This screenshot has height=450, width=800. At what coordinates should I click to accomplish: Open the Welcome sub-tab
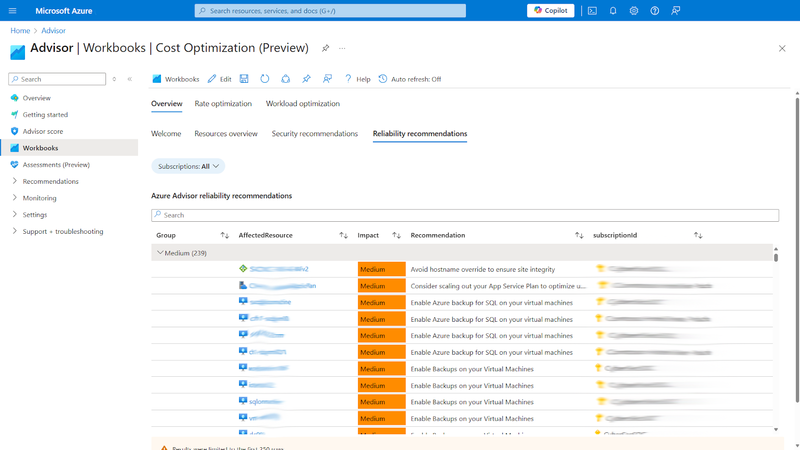pyautogui.click(x=166, y=134)
